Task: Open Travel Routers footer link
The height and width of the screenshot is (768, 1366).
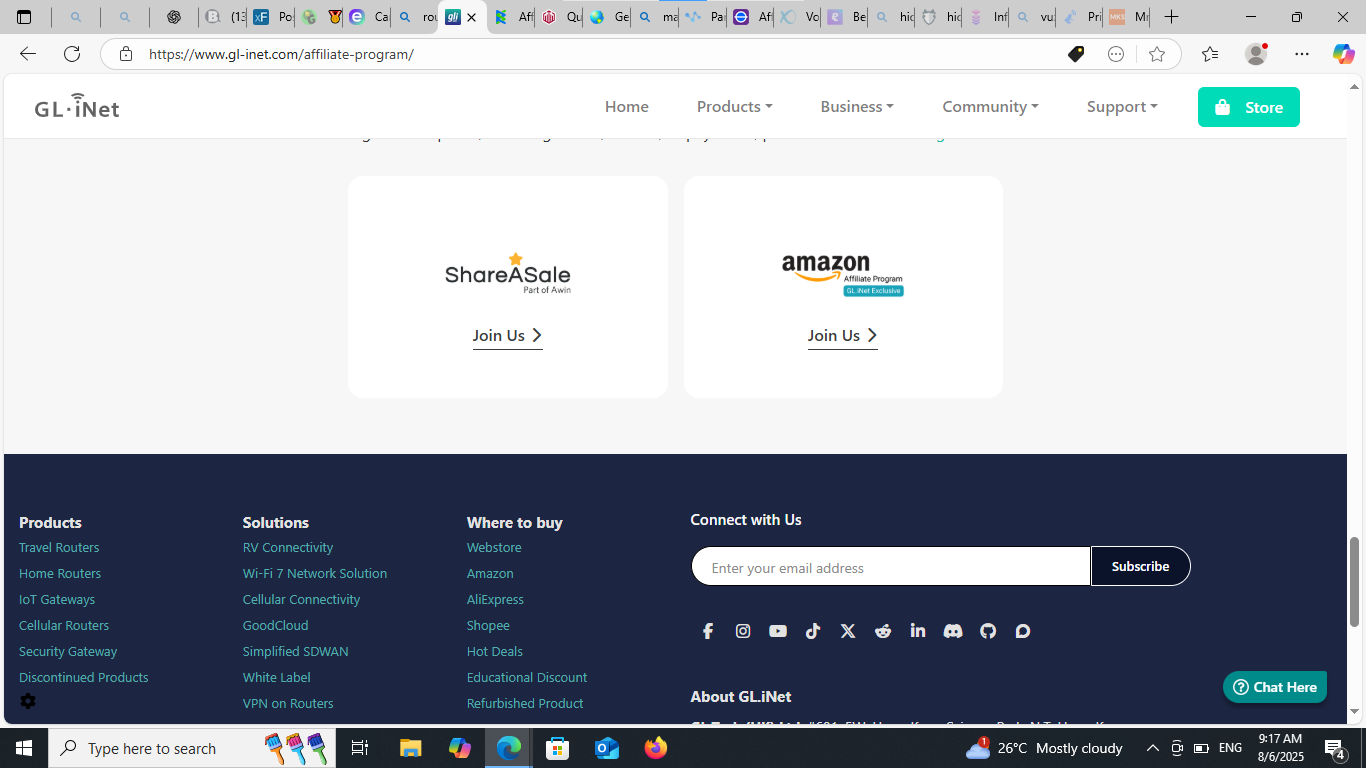Action: [59, 547]
